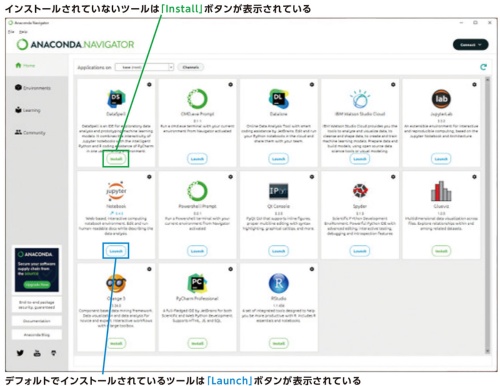Viewport: 500px width, 386px height.
Task: Launch Qt Console
Action: (x=279, y=251)
